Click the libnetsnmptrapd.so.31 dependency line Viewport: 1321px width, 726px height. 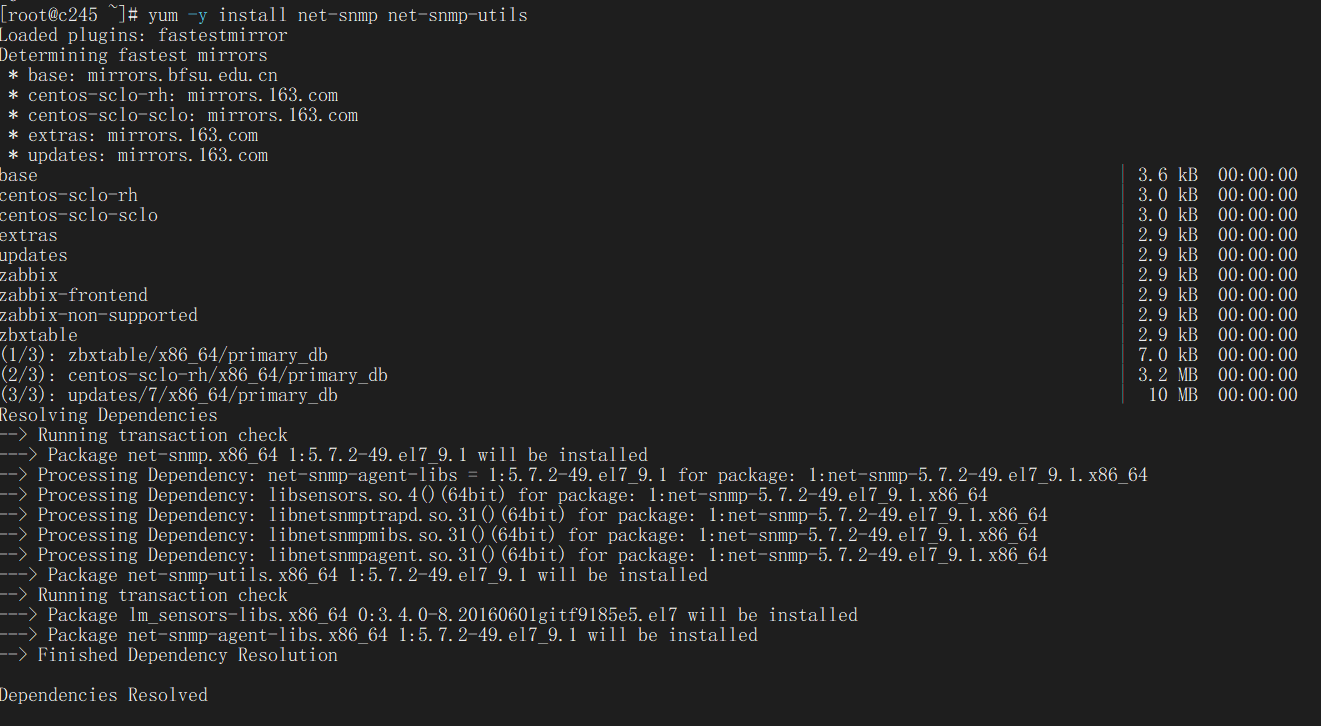coord(523,515)
